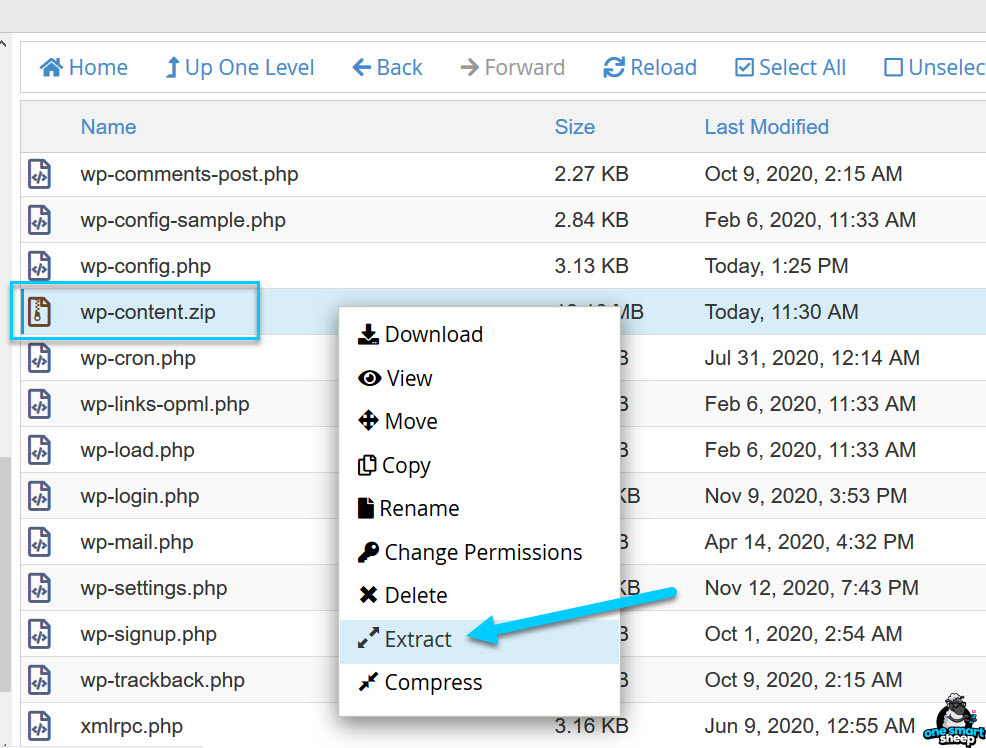Click the file icon for wp-login.php
Viewport: 986px width, 748px height.
click(x=39, y=496)
